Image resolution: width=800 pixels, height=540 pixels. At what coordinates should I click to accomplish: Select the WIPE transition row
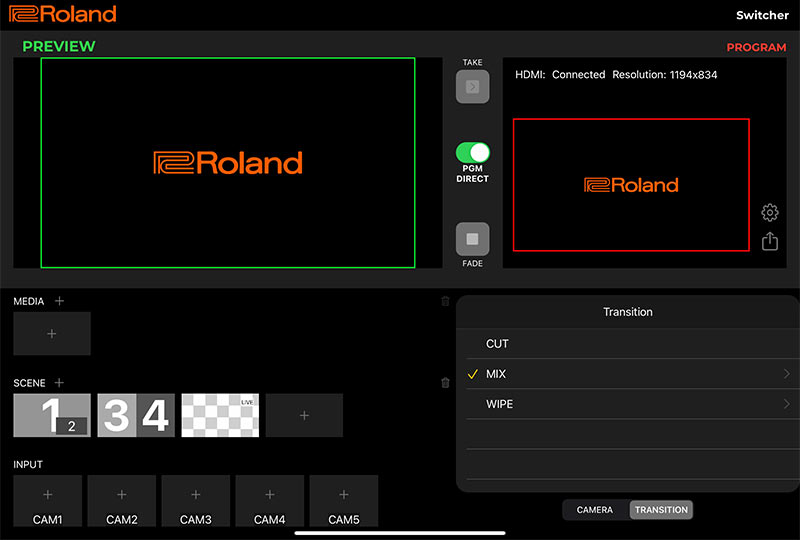click(x=629, y=404)
